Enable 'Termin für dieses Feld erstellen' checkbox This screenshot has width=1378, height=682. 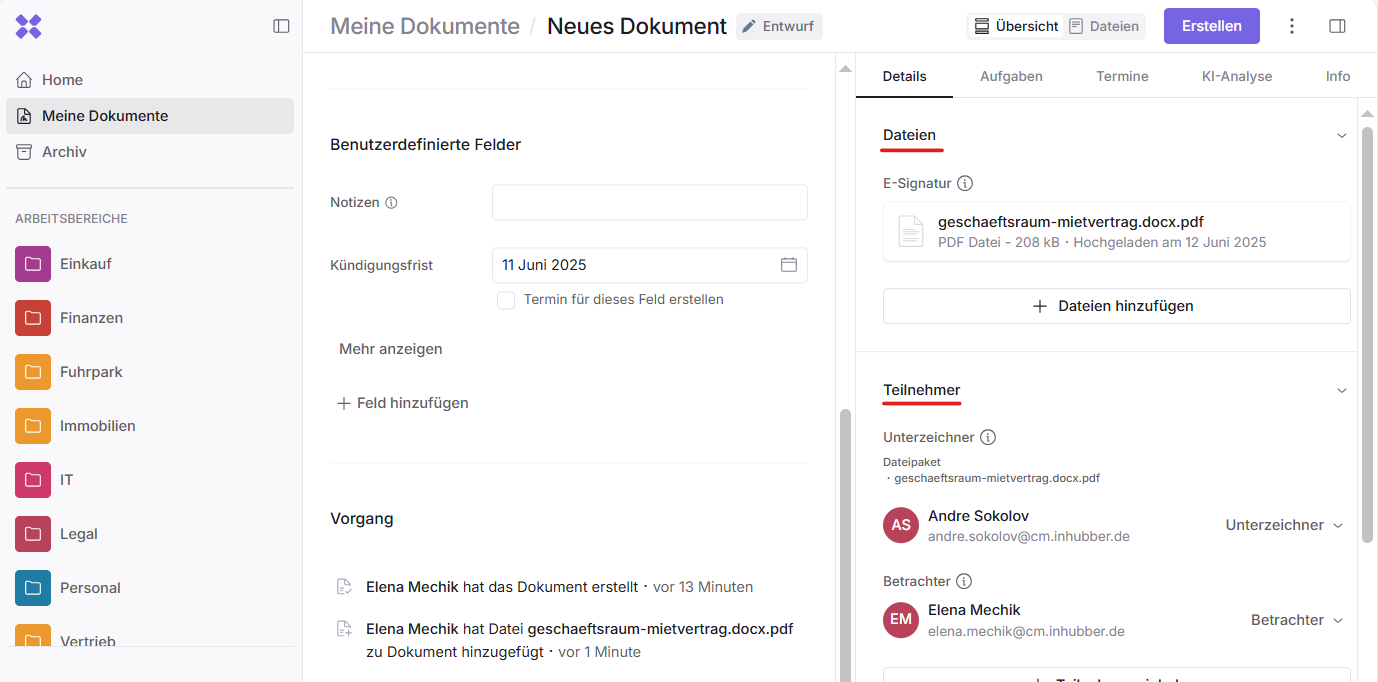click(x=506, y=300)
